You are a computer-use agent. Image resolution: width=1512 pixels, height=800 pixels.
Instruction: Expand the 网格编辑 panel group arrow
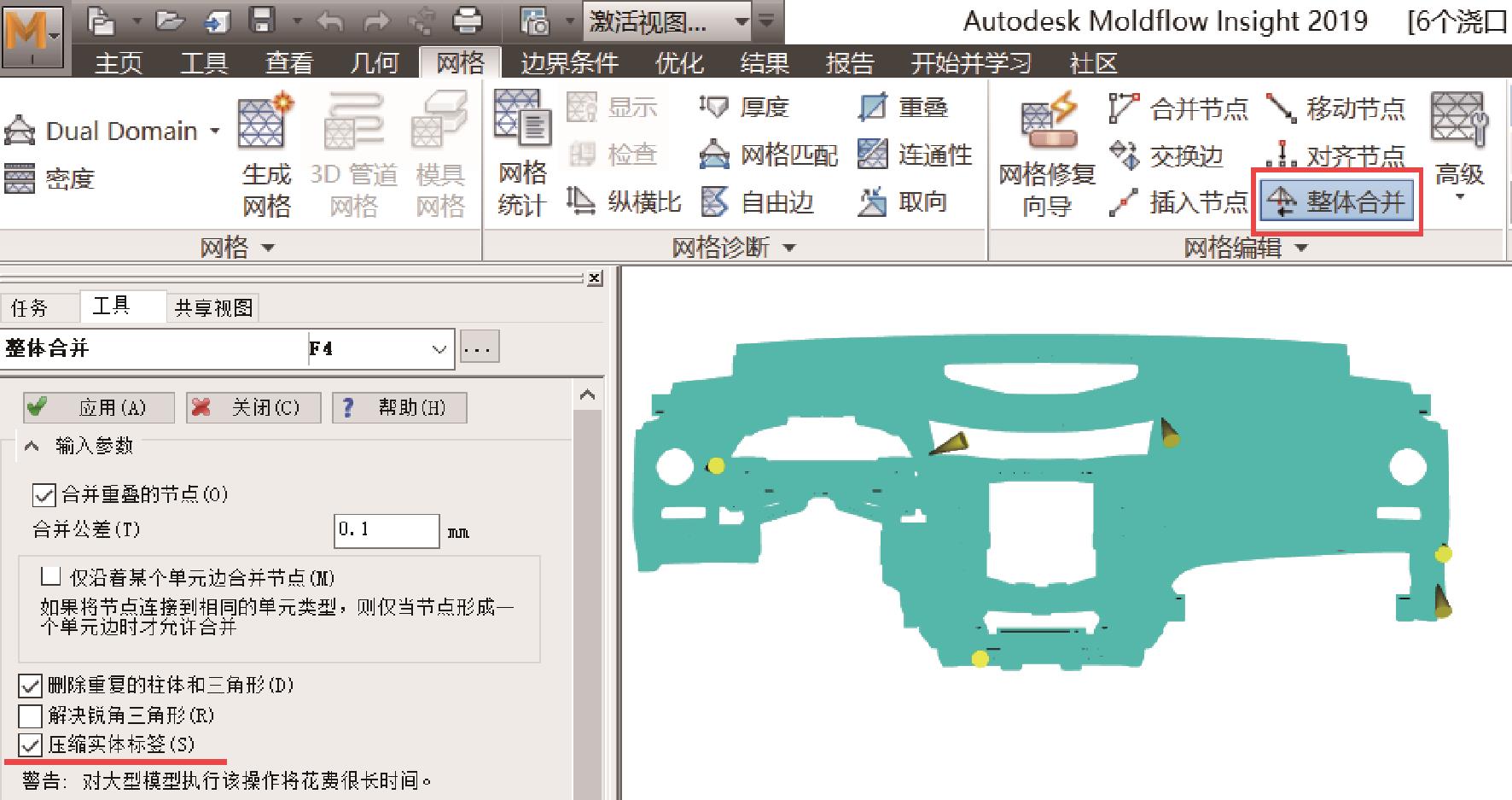[1301, 248]
